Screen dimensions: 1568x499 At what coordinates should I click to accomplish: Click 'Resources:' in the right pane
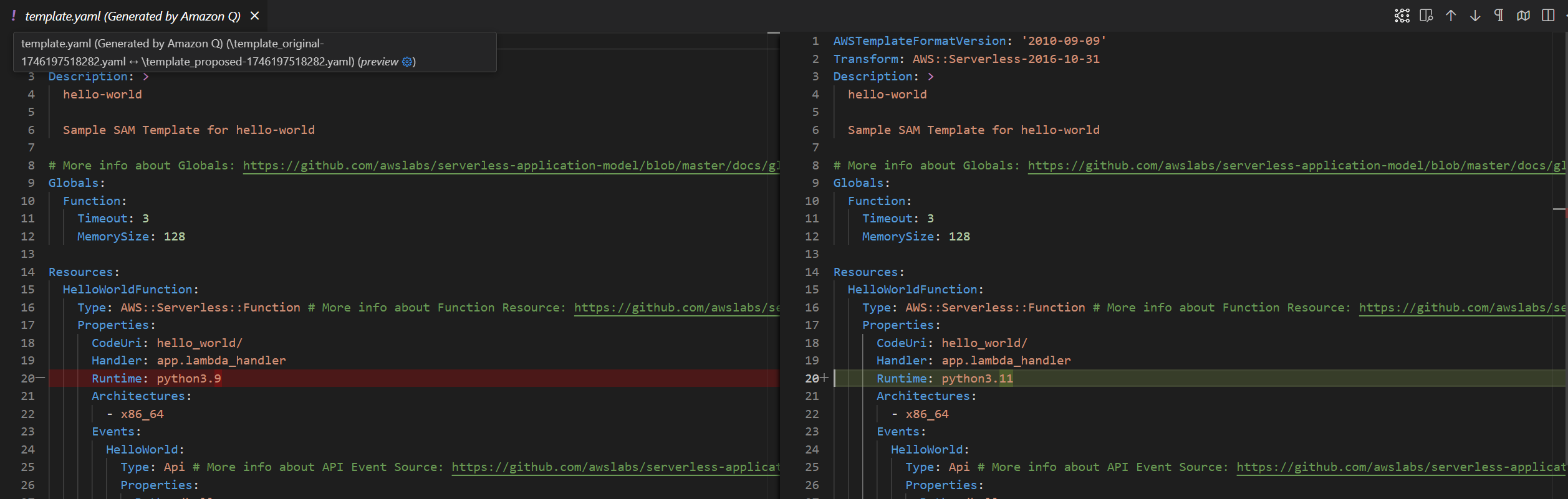point(869,272)
